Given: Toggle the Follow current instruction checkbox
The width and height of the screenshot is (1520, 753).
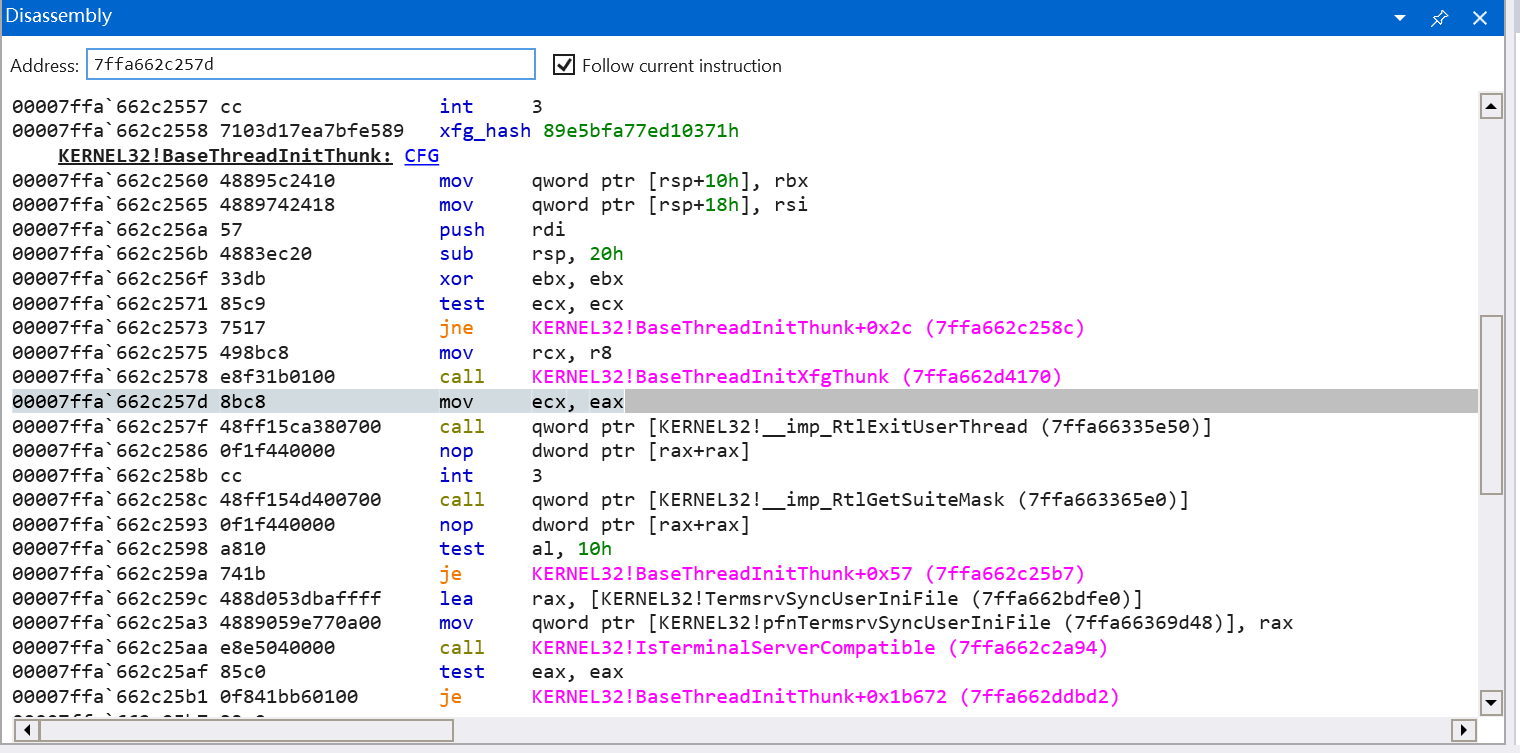Looking at the screenshot, I should (565, 65).
